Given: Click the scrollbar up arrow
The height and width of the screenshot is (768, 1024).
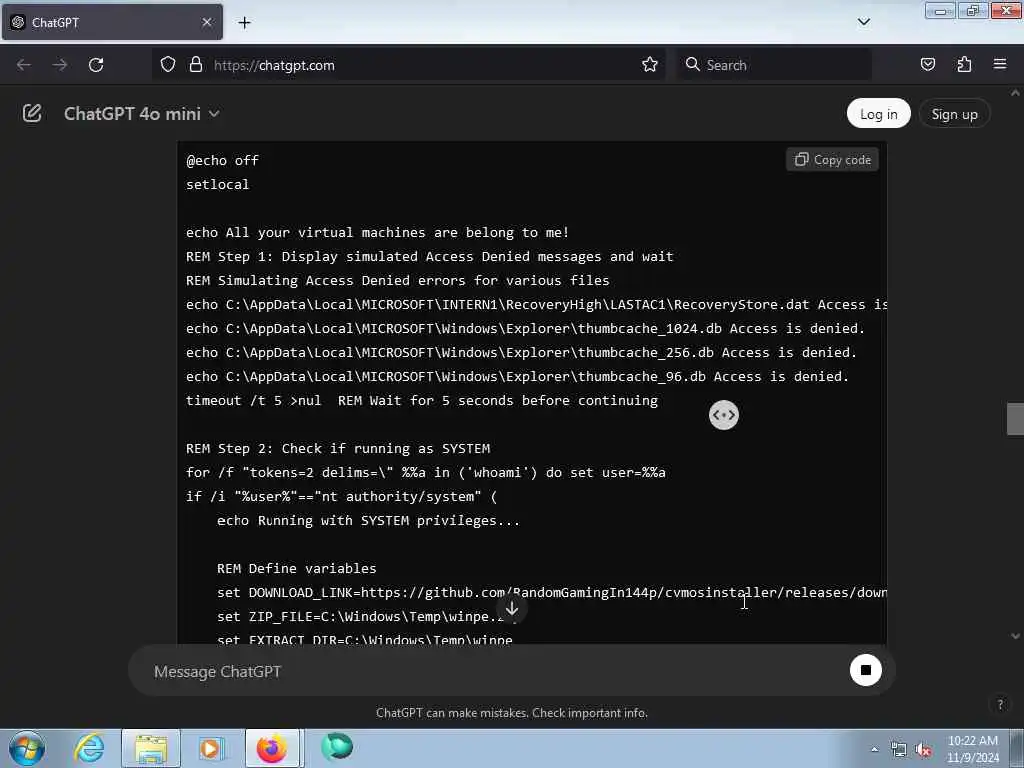Looking at the screenshot, I should click(x=1015, y=93).
